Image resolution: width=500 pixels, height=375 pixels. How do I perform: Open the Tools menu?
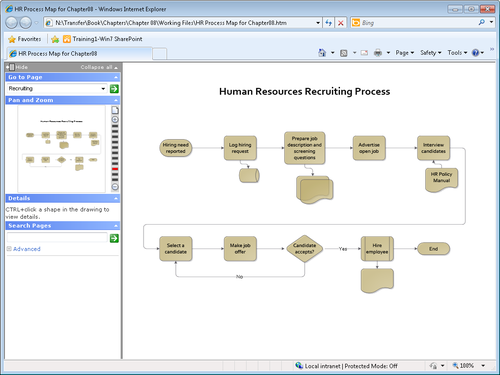457,53
